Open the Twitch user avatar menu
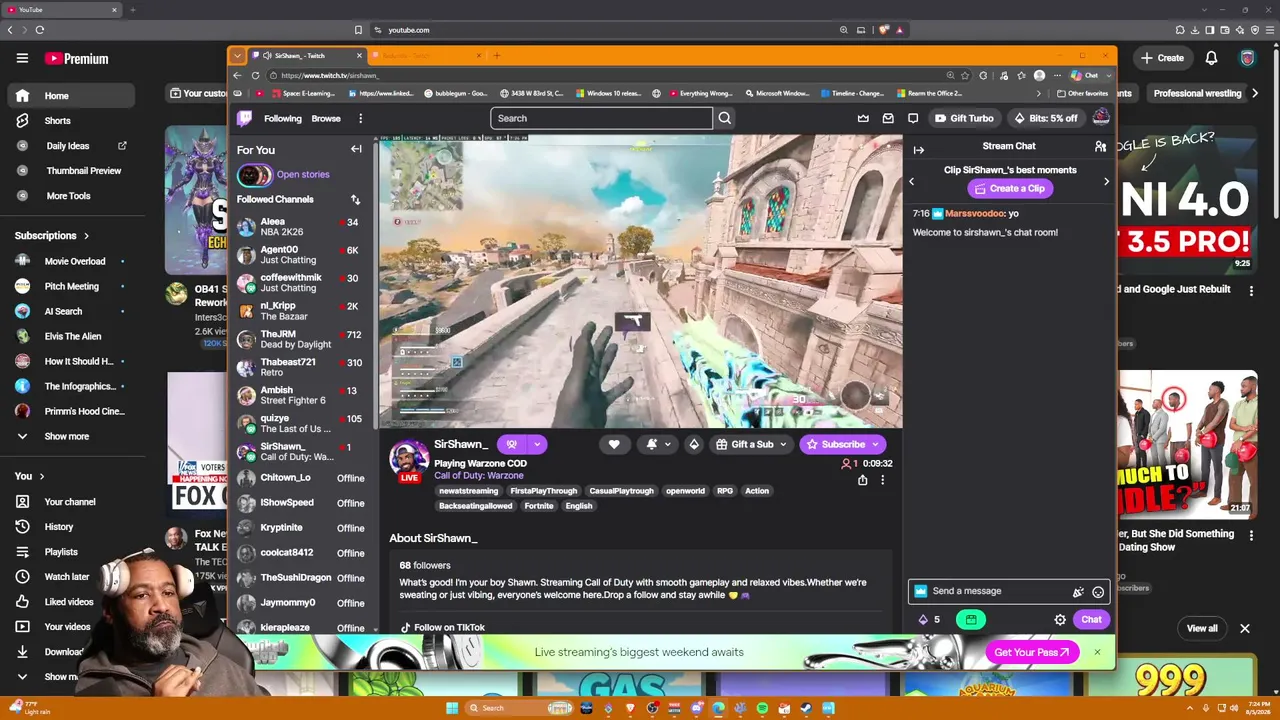Viewport: 1280px width, 720px height. tap(1101, 118)
